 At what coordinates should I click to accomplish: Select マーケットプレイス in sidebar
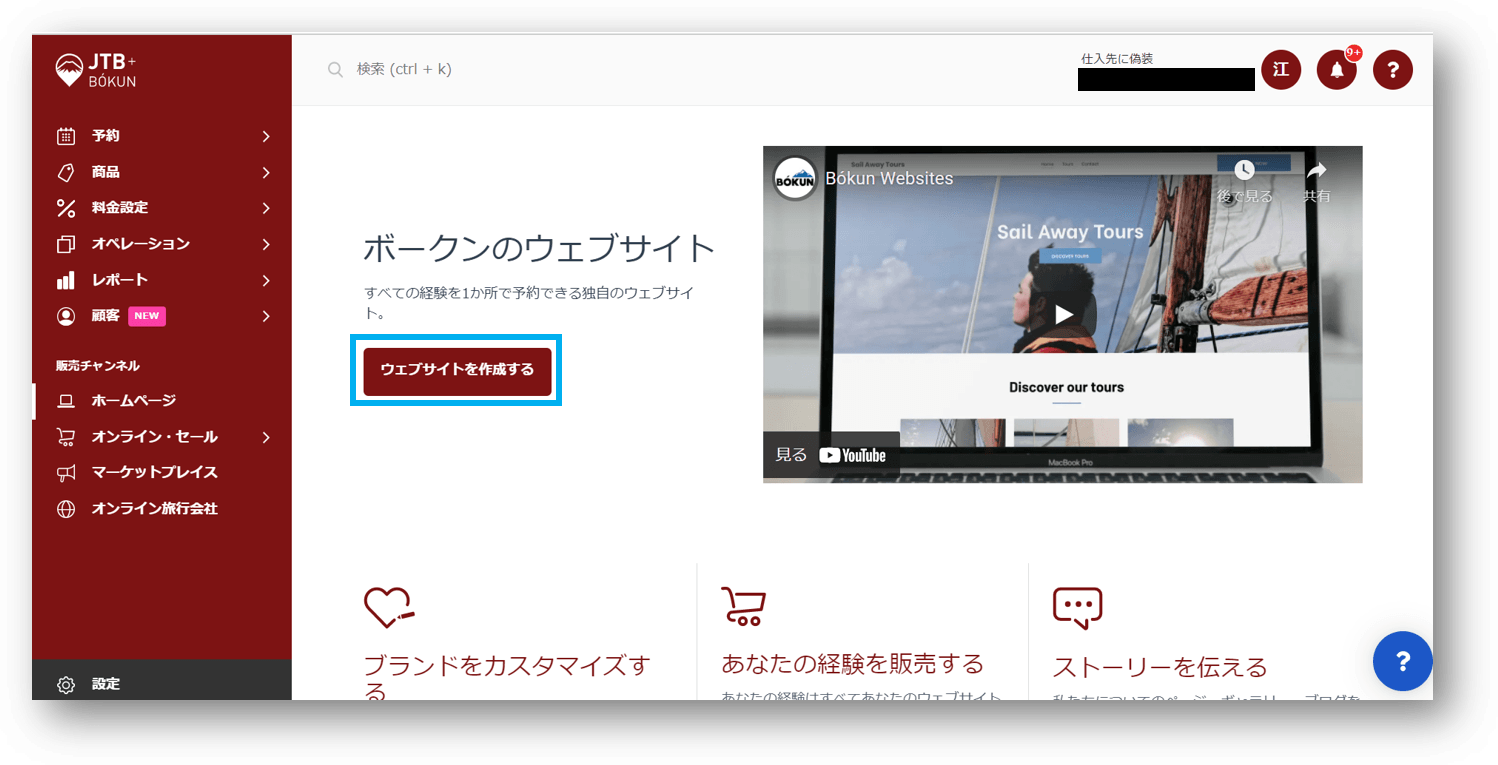click(154, 472)
